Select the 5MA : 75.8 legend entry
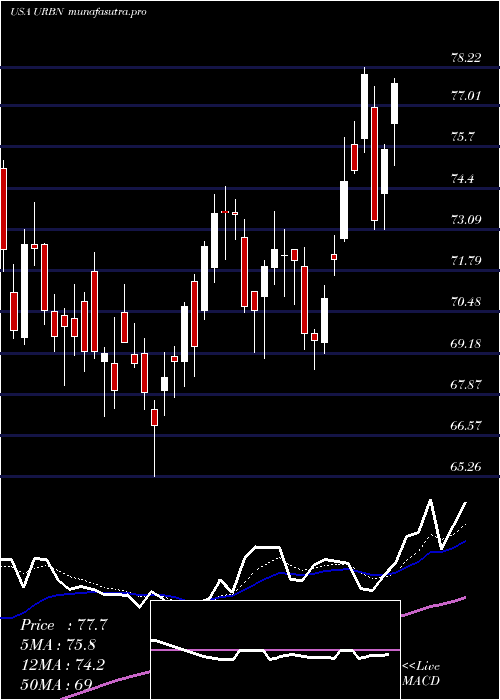500x700 pixels. [58, 645]
